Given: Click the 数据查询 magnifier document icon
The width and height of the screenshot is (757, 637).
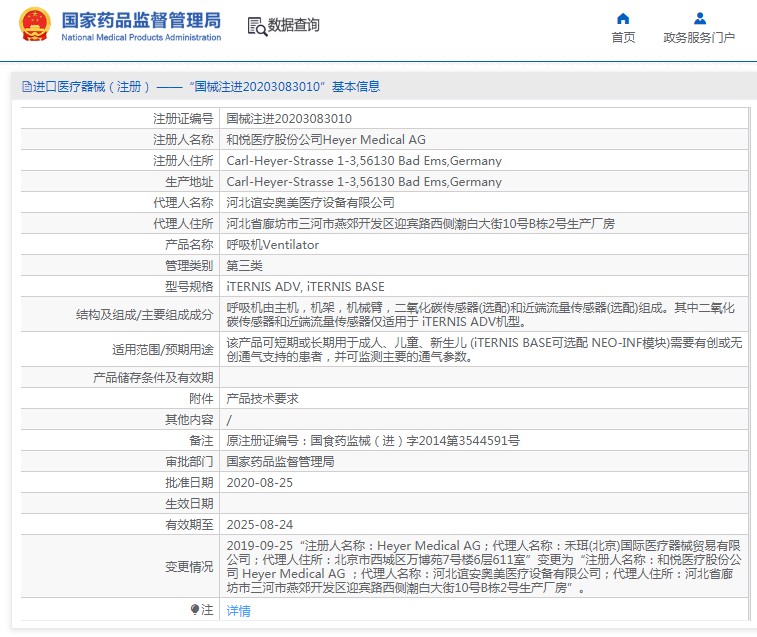Looking at the screenshot, I should tap(256, 25).
